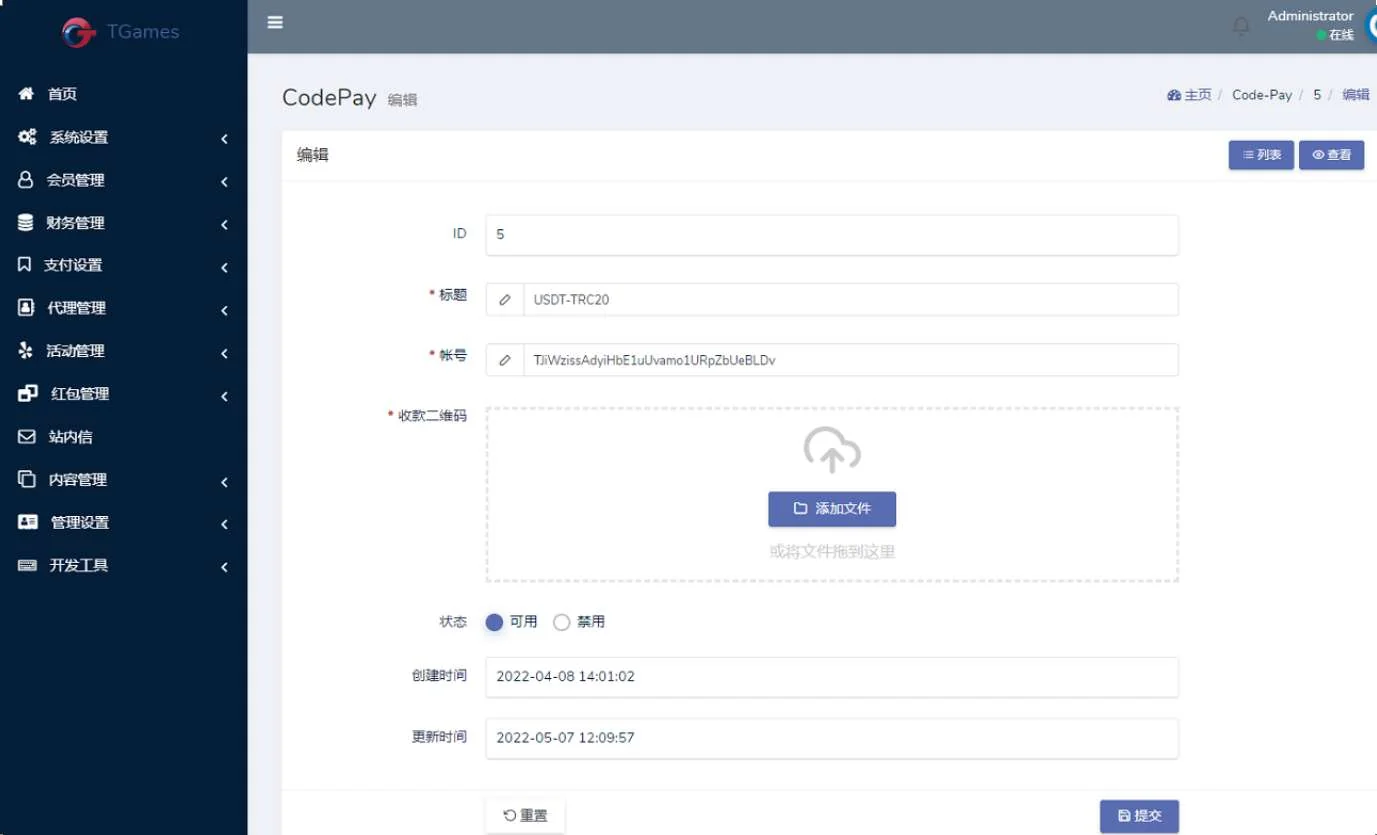Open the notification bell icon
Screen dimensions: 1377x835
coord(1241,26)
